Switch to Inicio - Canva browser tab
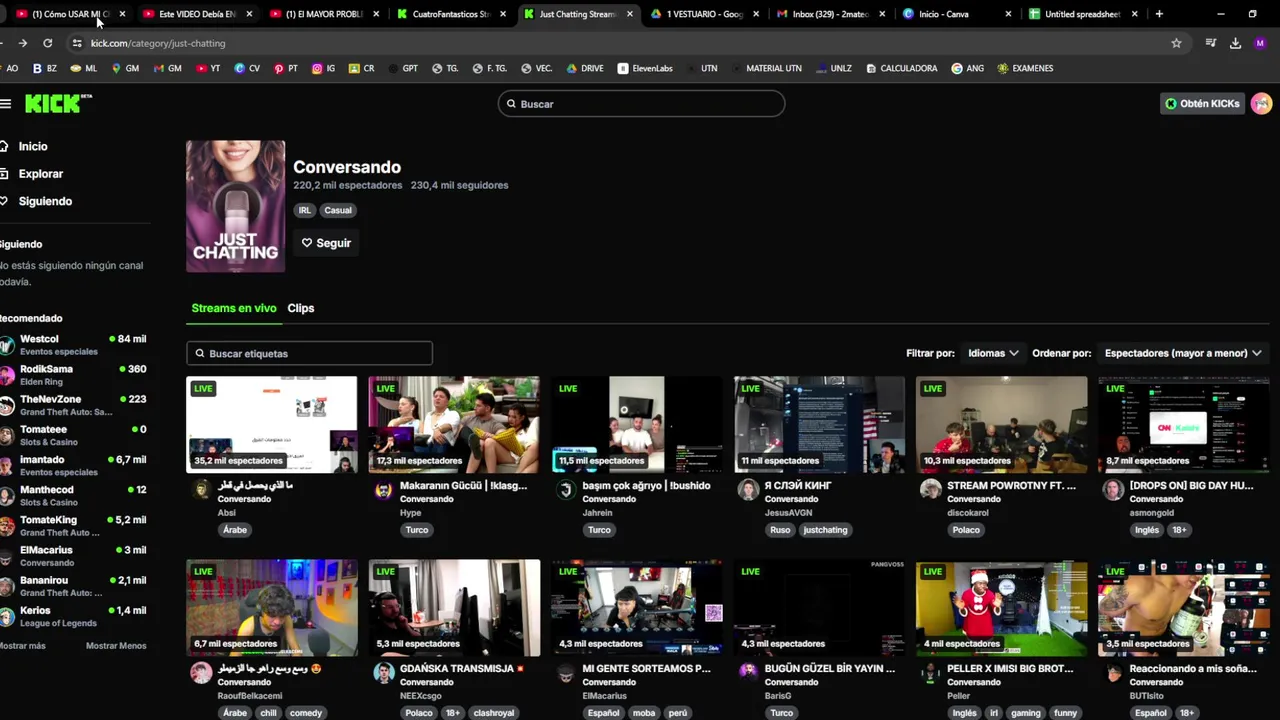The width and height of the screenshot is (1280, 720). tap(957, 14)
